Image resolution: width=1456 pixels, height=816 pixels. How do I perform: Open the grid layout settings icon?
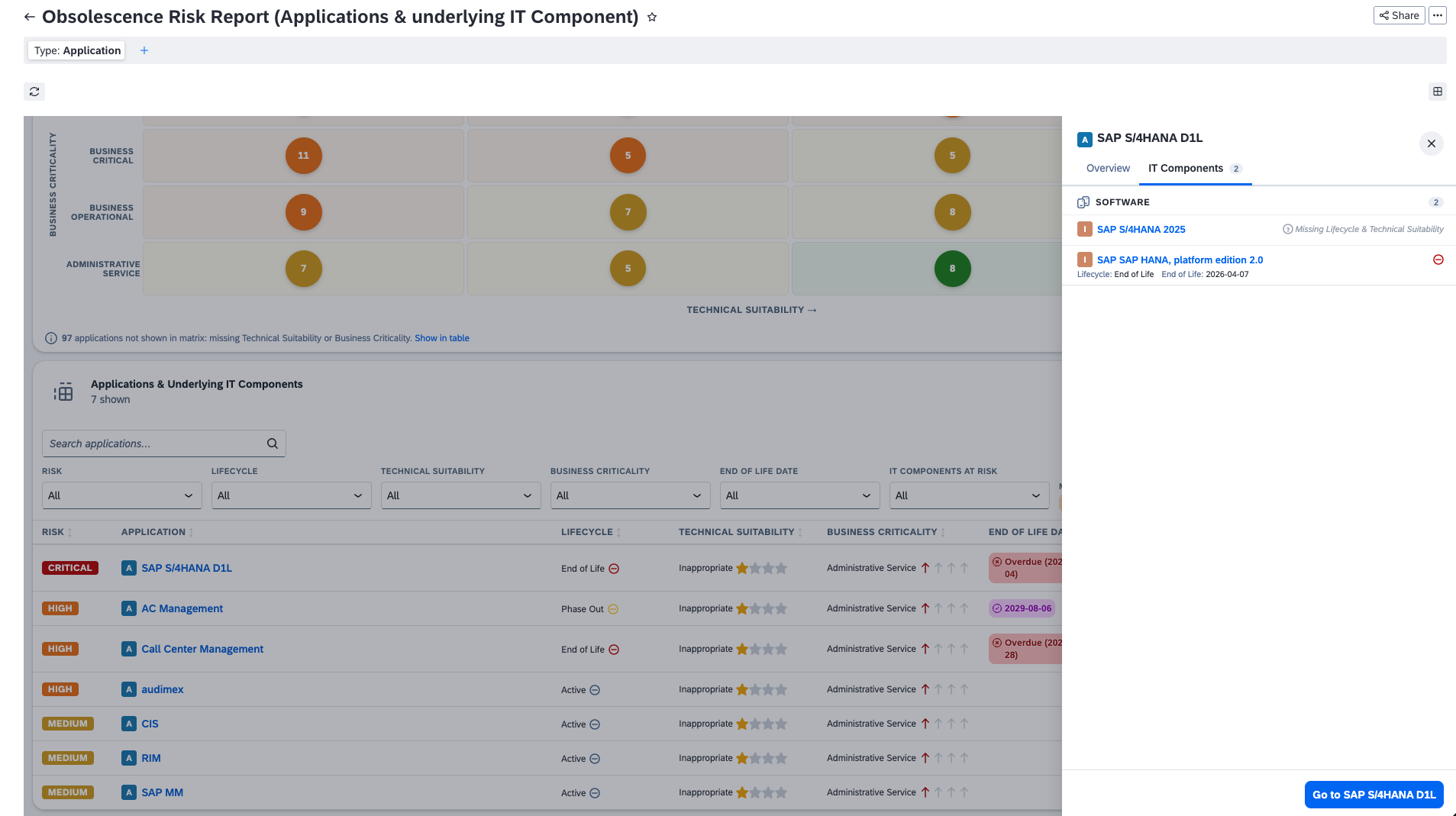1438,92
